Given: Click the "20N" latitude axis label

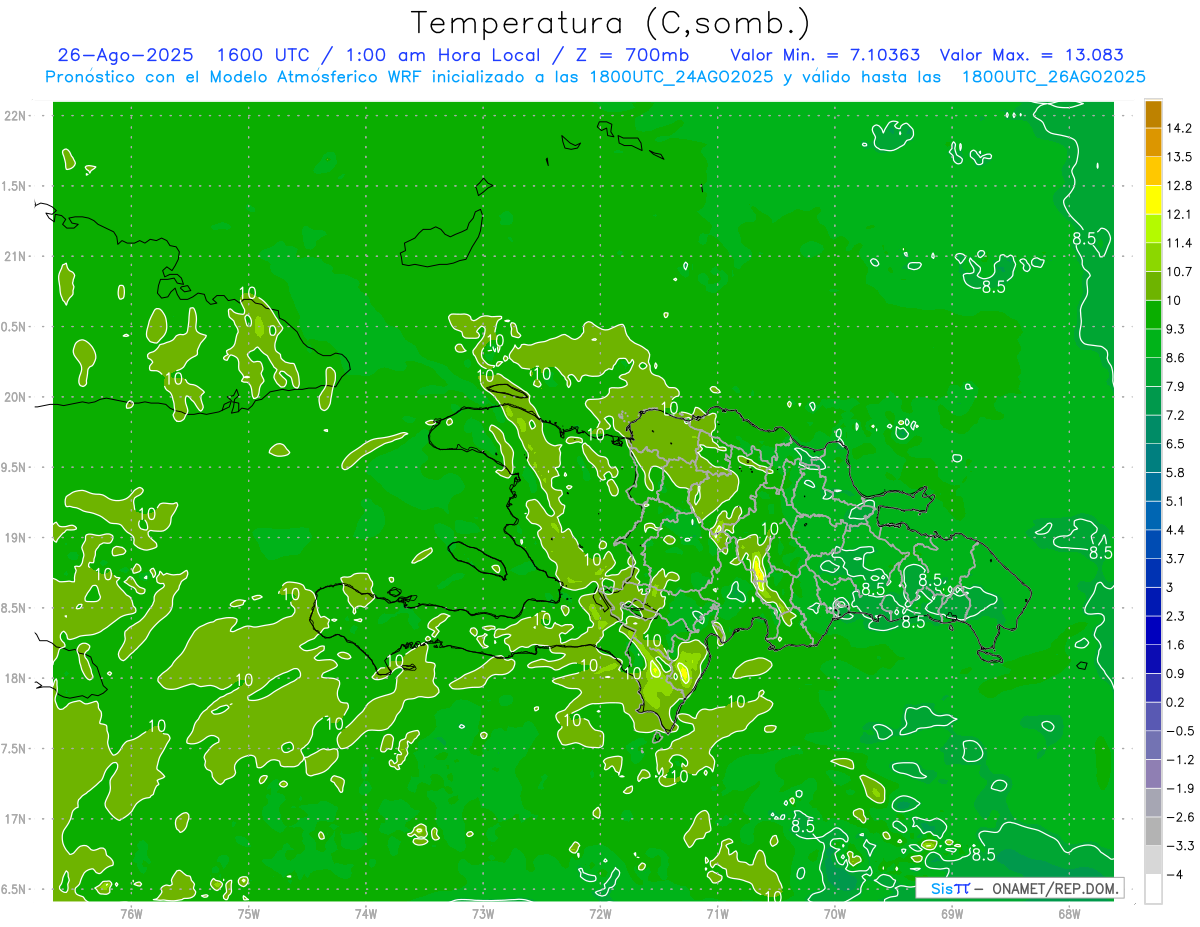Looking at the screenshot, I should 17,397.
